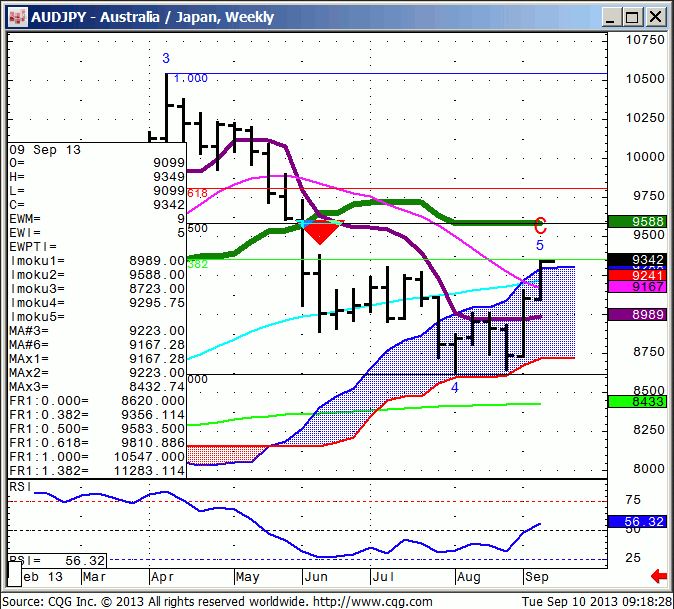
Task: Select Elliott wave label 3 at the top
Action: [166, 59]
